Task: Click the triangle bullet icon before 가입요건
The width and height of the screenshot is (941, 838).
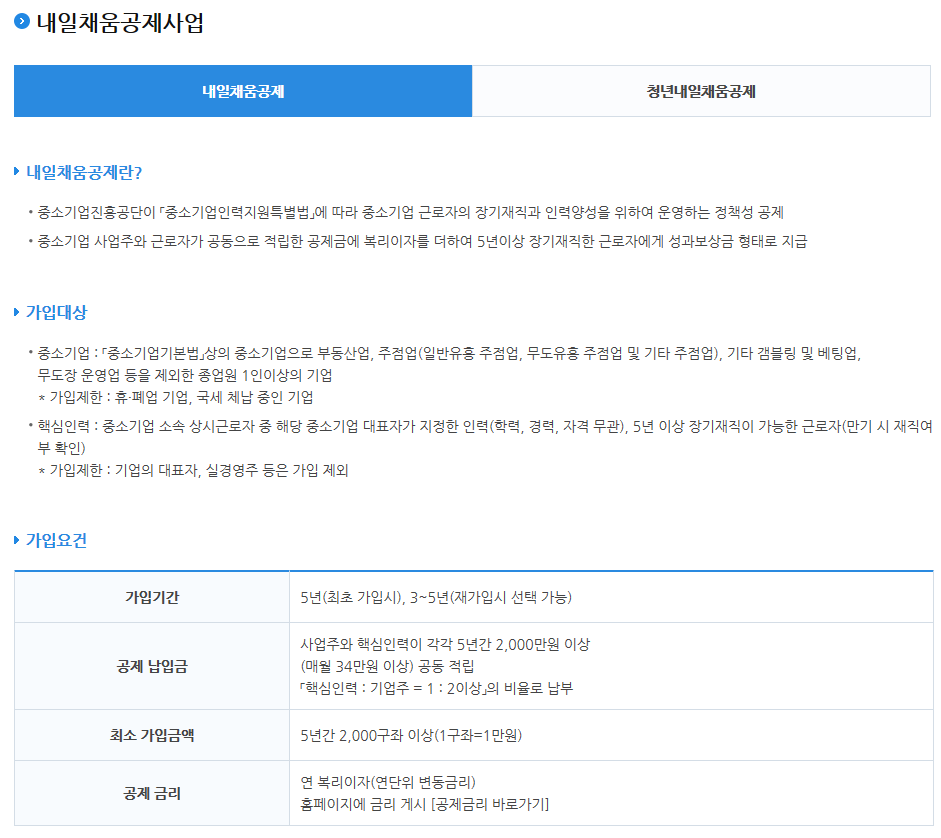Action: click(x=17, y=540)
